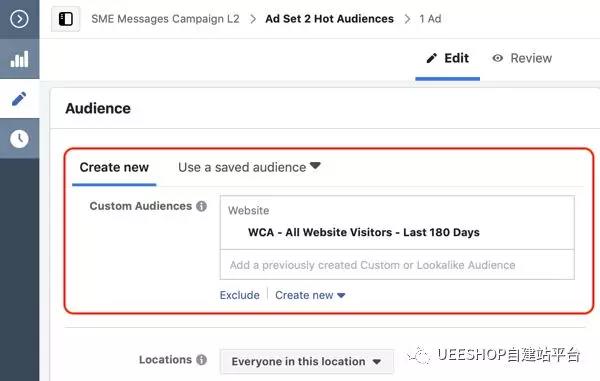Click the Exclude link
Screen dimensions: 600x381
pos(240,295)
